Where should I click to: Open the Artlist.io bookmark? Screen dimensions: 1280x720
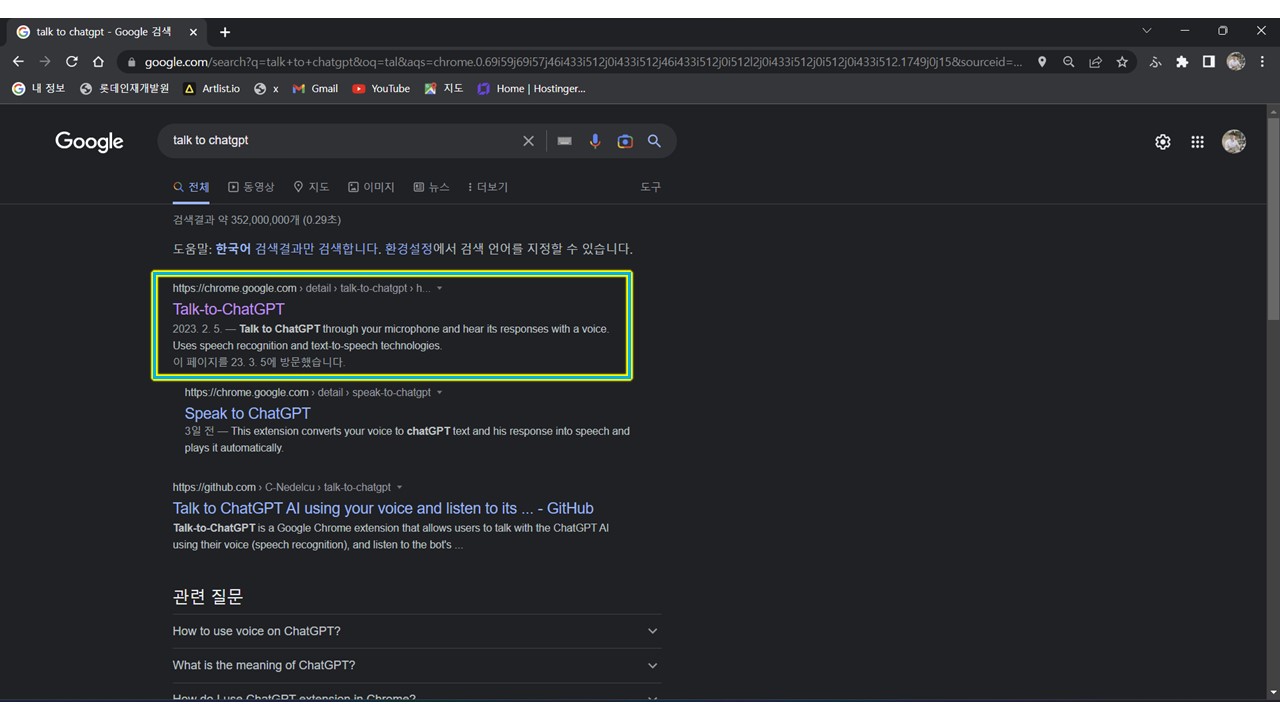tap(212, 88)
